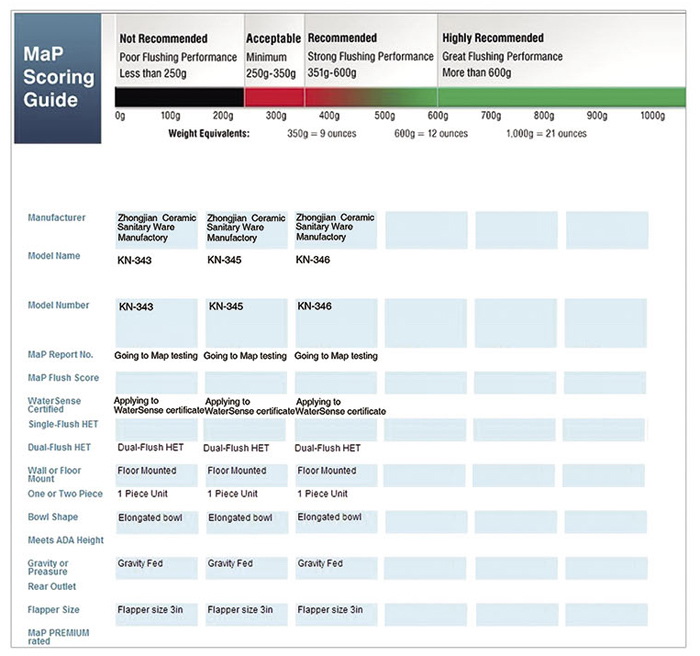The height and width of the screenshot is (656, 700).
Task: Click KN-345 in the Model Number row
Action: coord(226,306)
